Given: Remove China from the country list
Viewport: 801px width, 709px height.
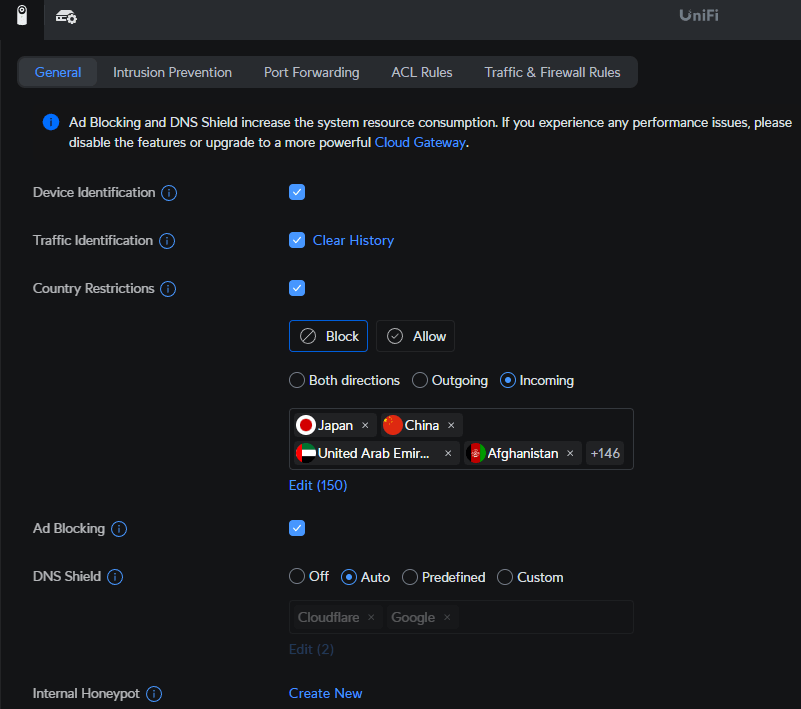Looking at the screenshot, I should pos(451,425).
